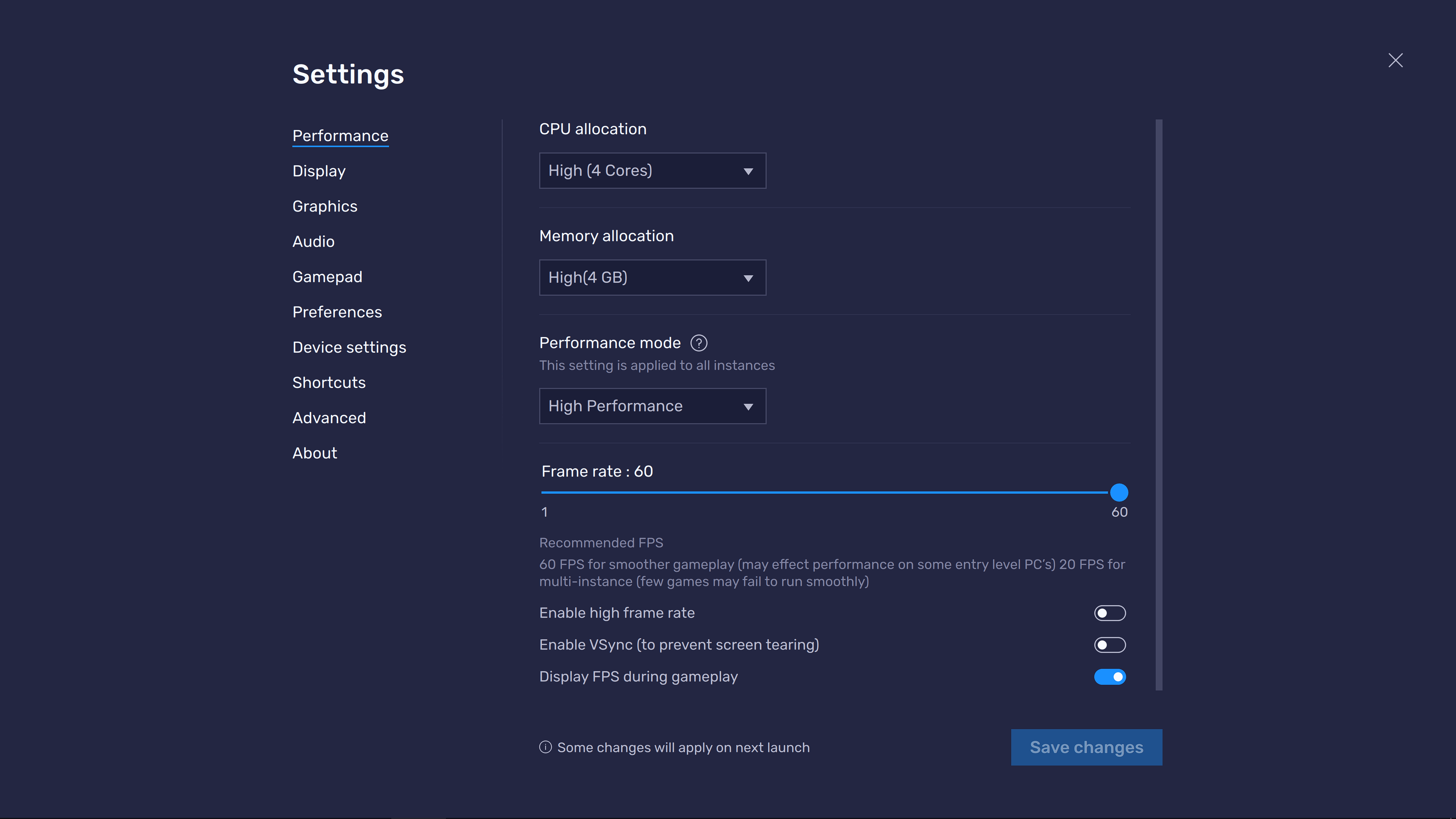Toggle Enable VSync switch

tap(1109, 645)
